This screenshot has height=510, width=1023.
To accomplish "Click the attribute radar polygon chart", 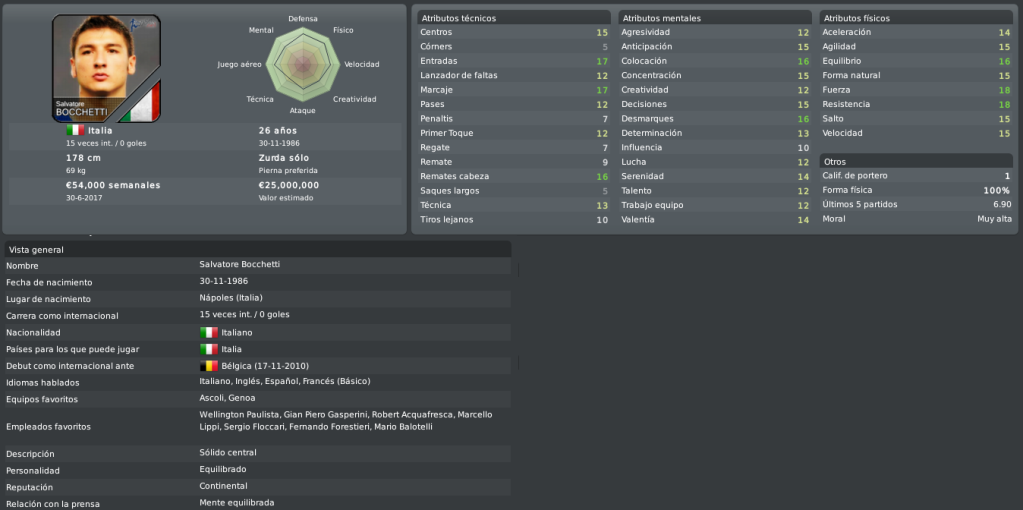I will [x=303, y=64].
